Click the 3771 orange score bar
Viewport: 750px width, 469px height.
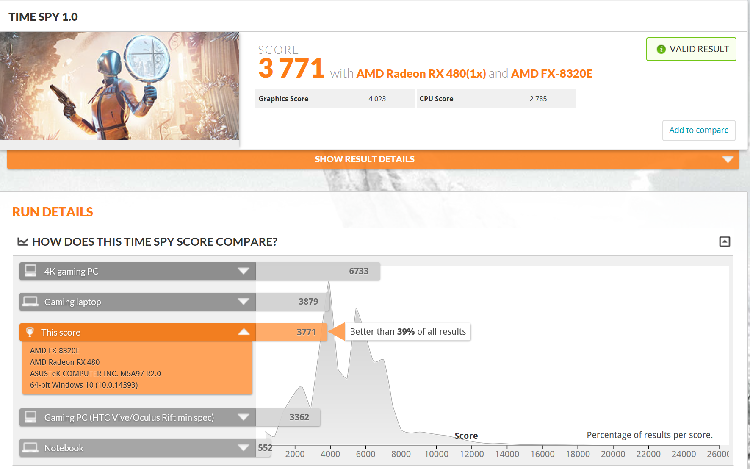(x=291, y=332)
